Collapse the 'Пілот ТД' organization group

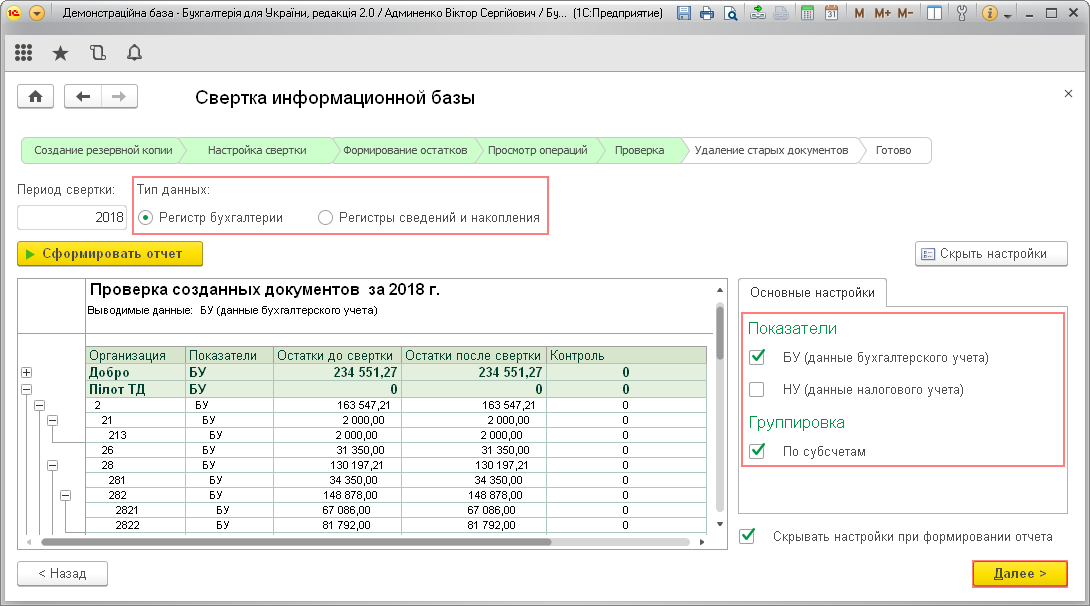tap(26, 389)
